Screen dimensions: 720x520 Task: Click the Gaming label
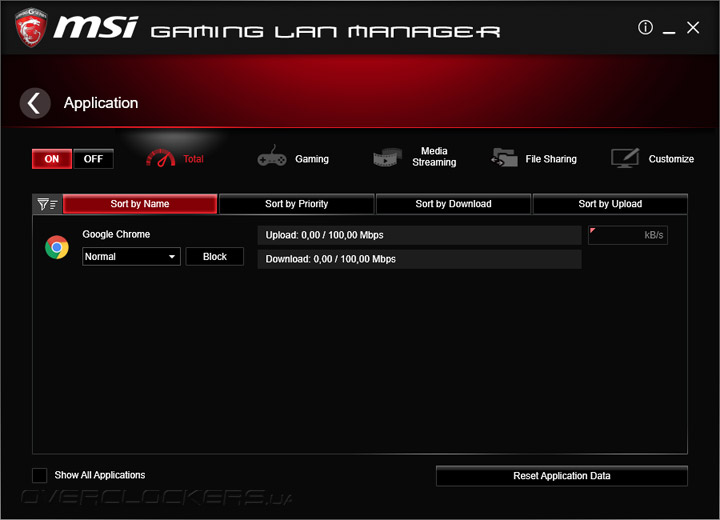(312, 159)
